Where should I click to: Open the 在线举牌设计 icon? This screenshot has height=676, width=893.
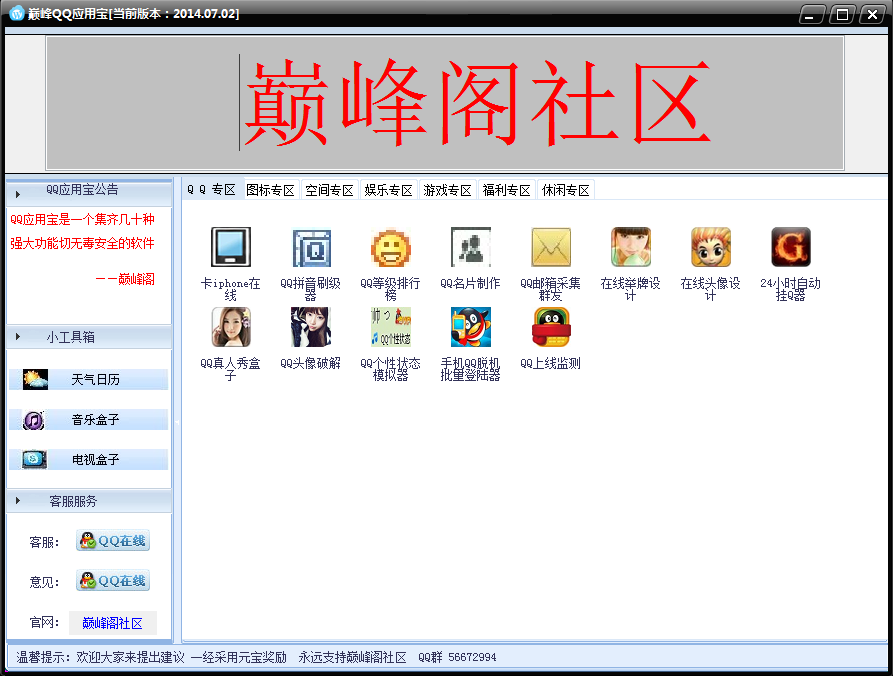coord(630,247)
